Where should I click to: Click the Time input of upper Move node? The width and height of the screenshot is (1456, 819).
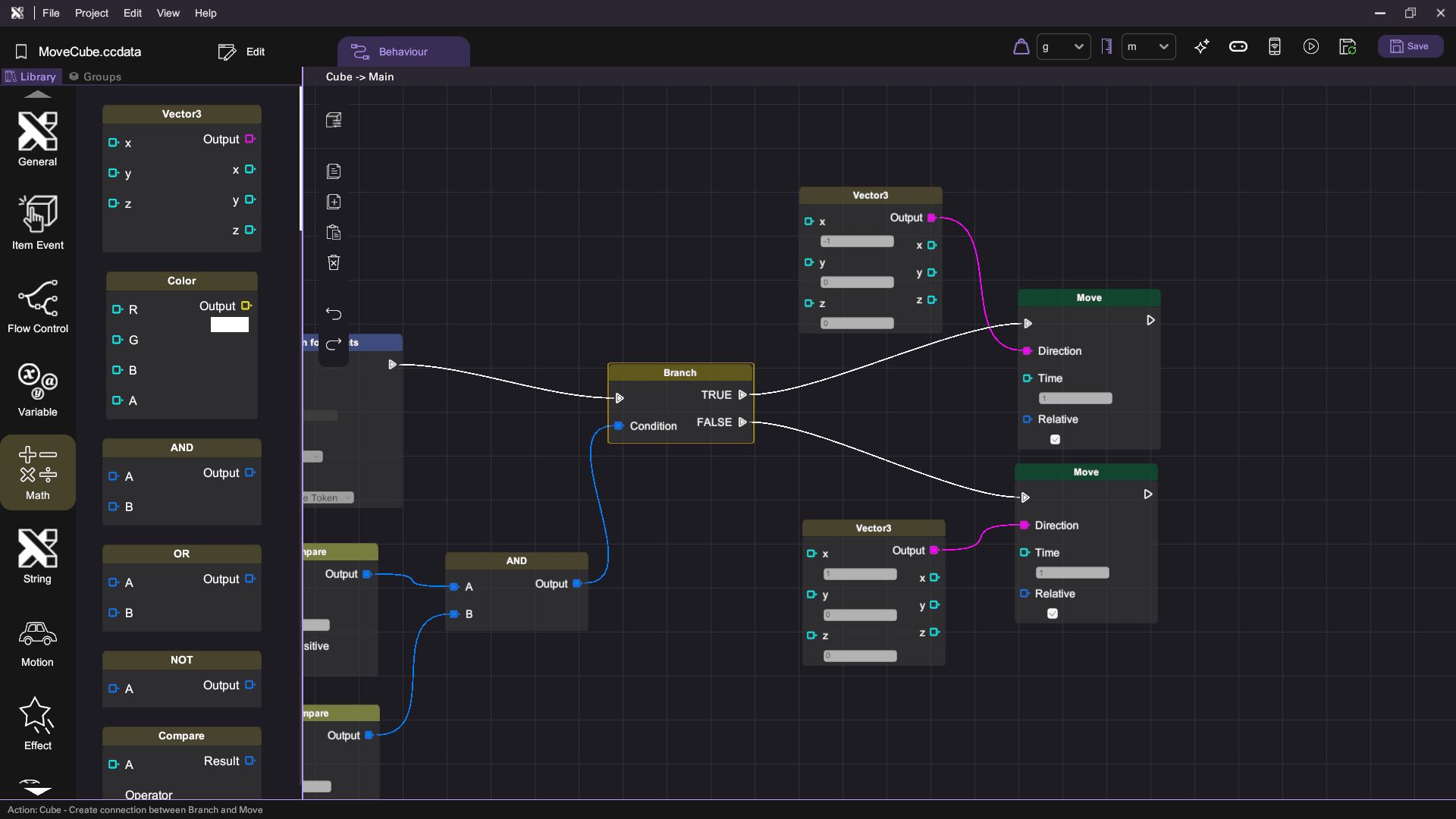coord(1075,399)
